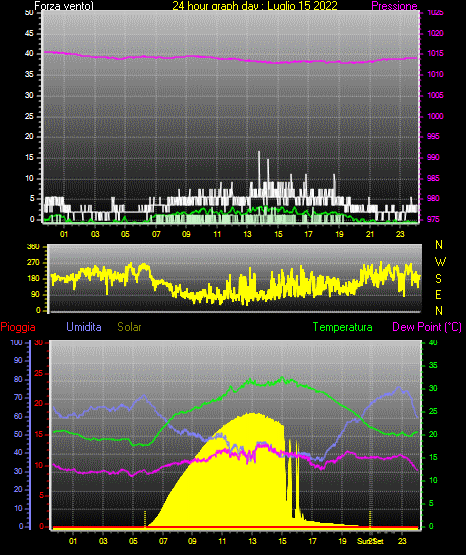
Task: Select the Umidita legend label
Action: (x=84, y=327)
